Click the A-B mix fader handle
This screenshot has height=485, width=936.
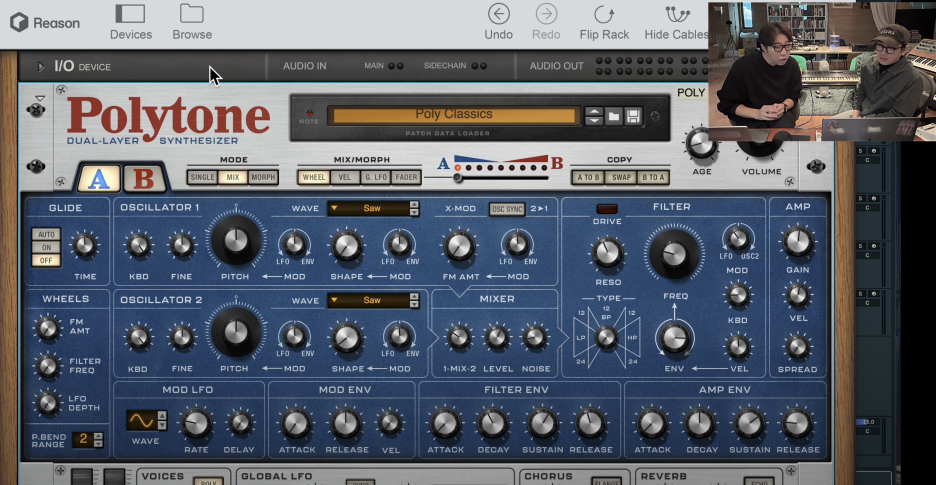[458, 178]
